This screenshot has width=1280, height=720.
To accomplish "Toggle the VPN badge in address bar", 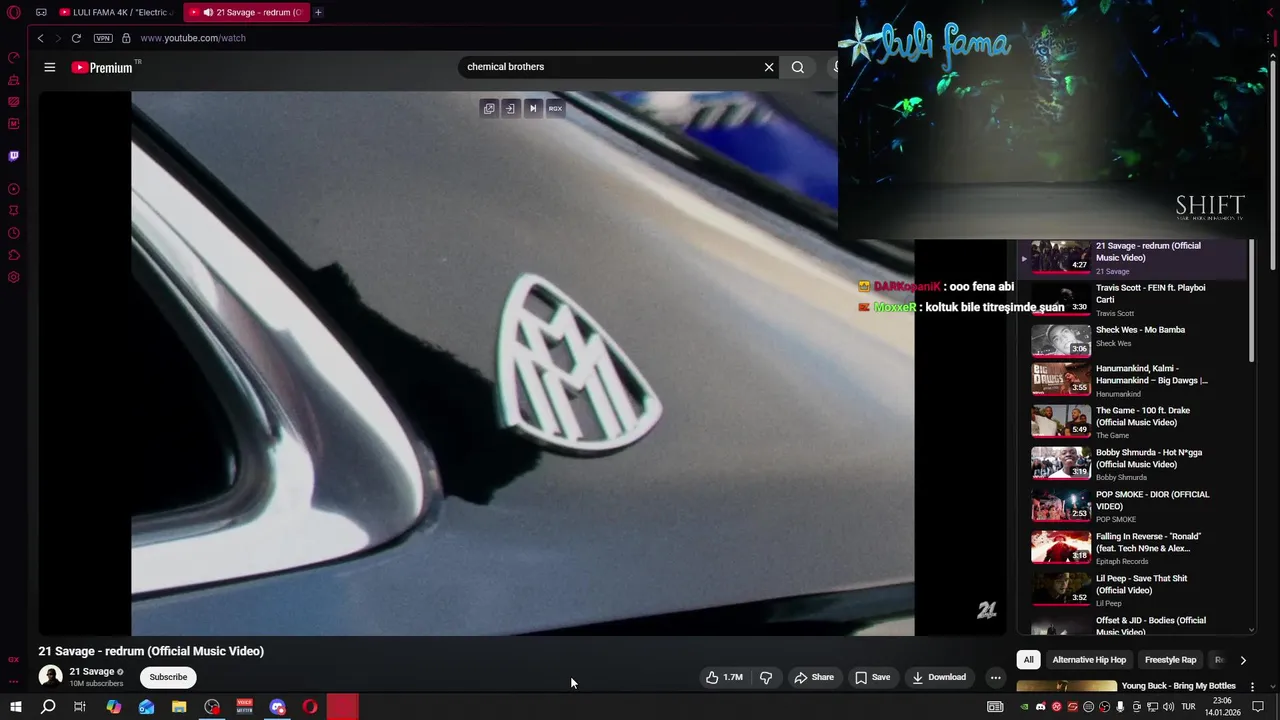I will point(103,38).
